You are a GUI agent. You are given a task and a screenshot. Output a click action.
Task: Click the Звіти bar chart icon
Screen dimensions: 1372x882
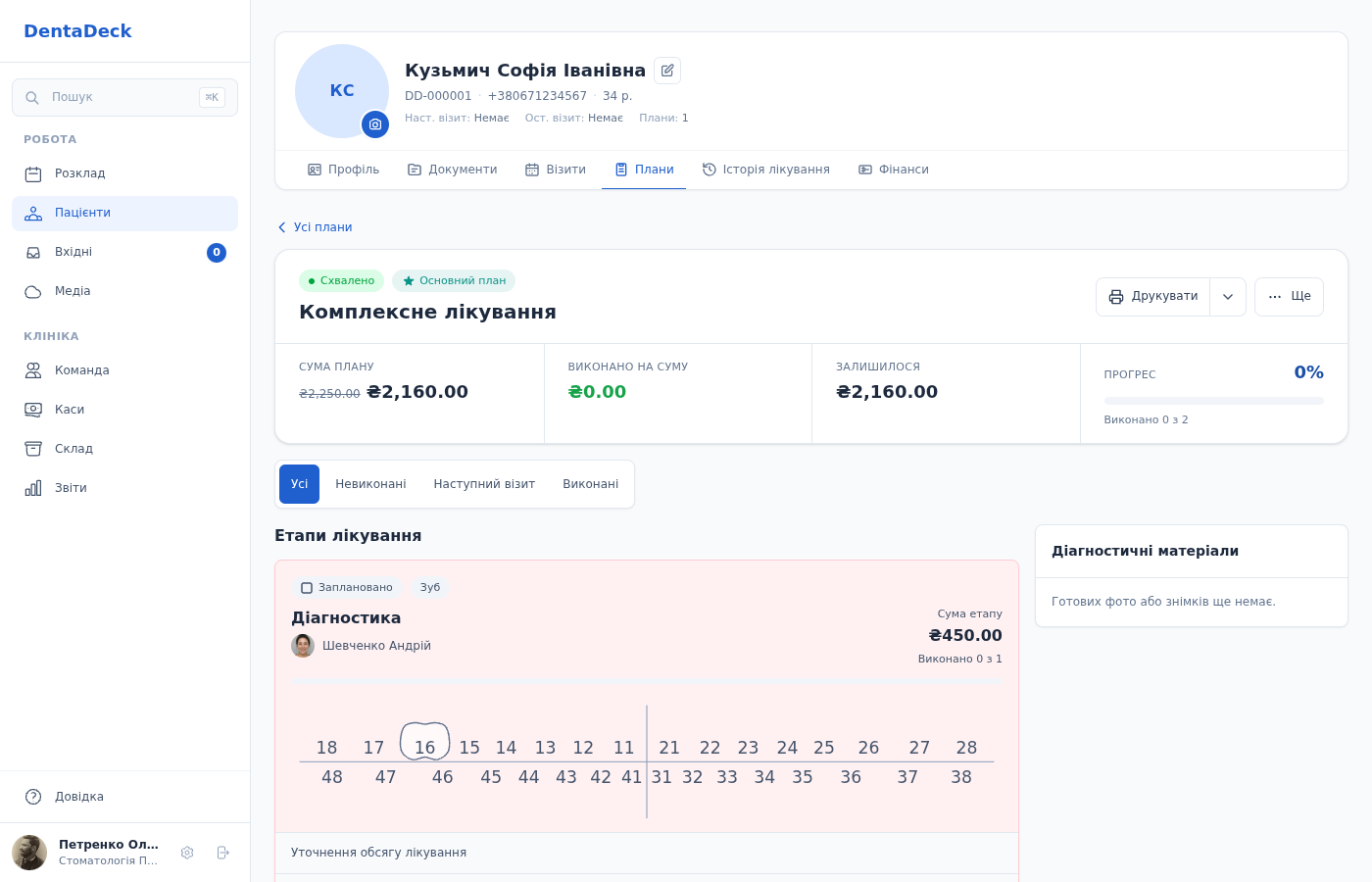pyautogui.click(x=33, y=488)
